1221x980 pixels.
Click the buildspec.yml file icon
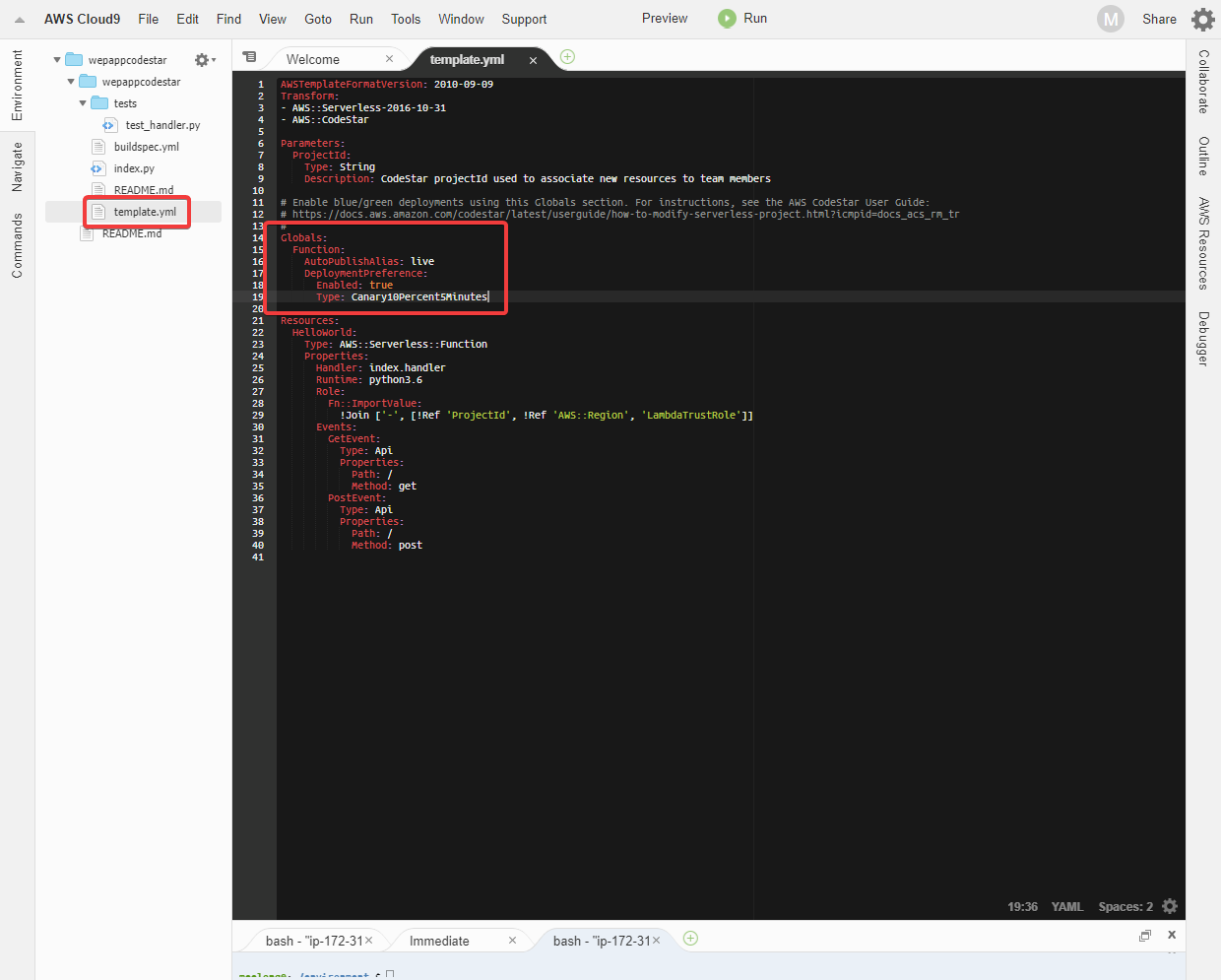point(98,147)
